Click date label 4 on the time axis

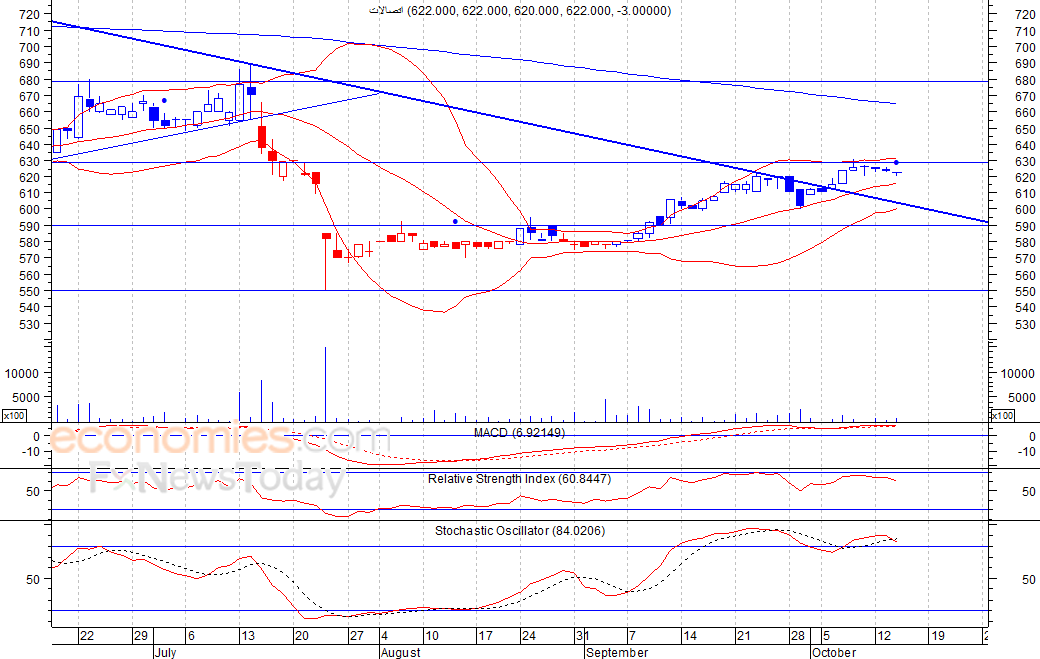[385, 636]
